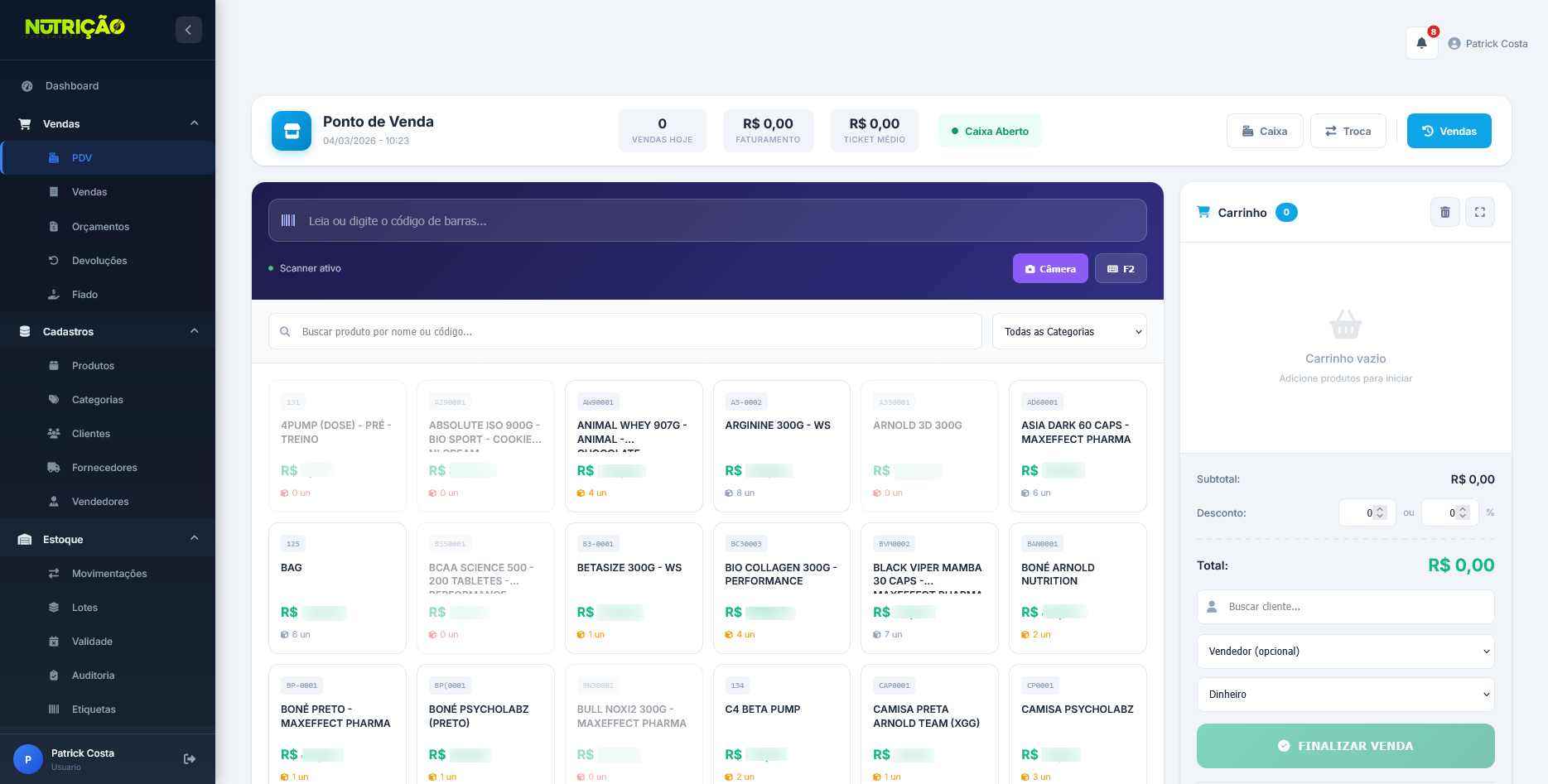Click the user avatar icon in header
Screen dimensions: 1548x784
click(1454, 44)
